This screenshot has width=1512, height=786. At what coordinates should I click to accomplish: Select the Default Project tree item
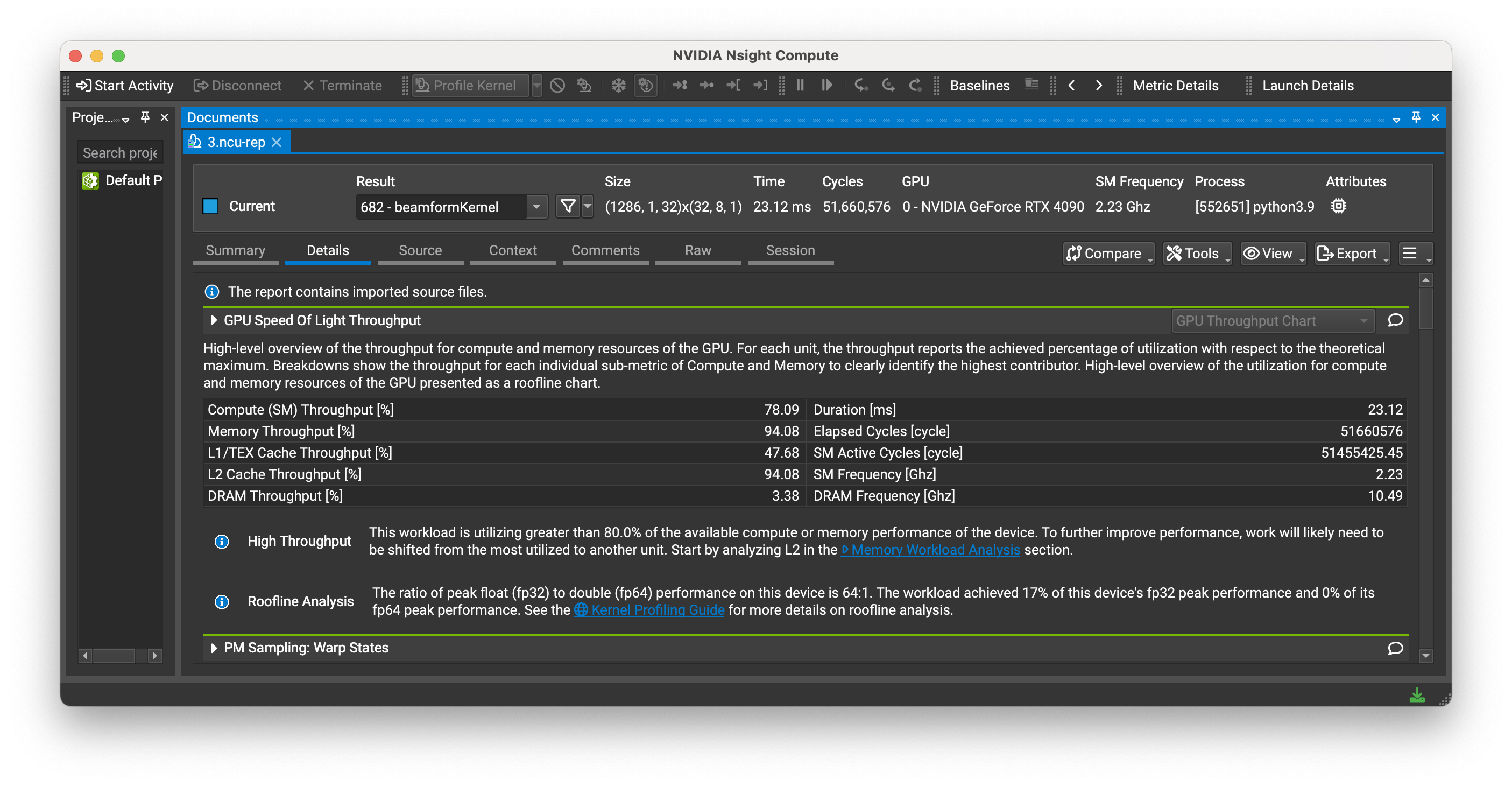point(122,180)
